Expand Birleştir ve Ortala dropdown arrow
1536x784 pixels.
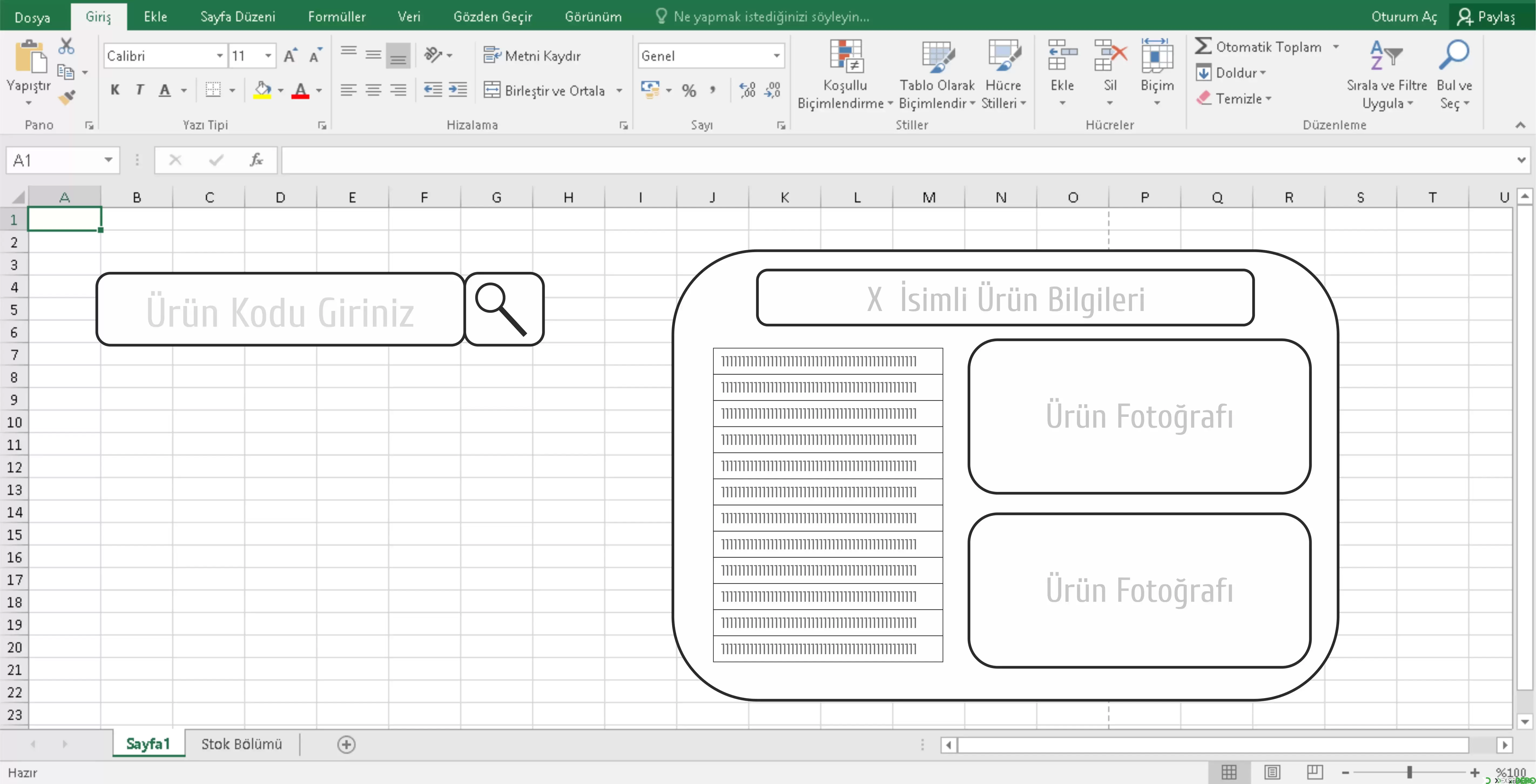point(619,91)
